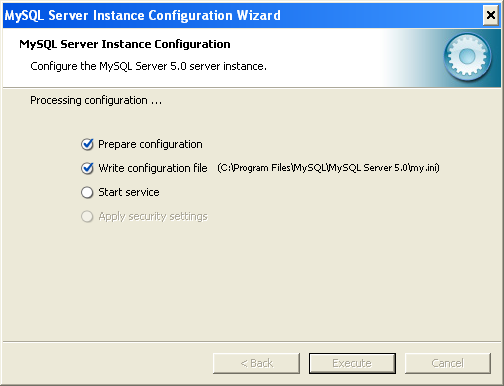Click the my.ini file path text
Screen dimensions: 504x386
(x=328, y=168)
